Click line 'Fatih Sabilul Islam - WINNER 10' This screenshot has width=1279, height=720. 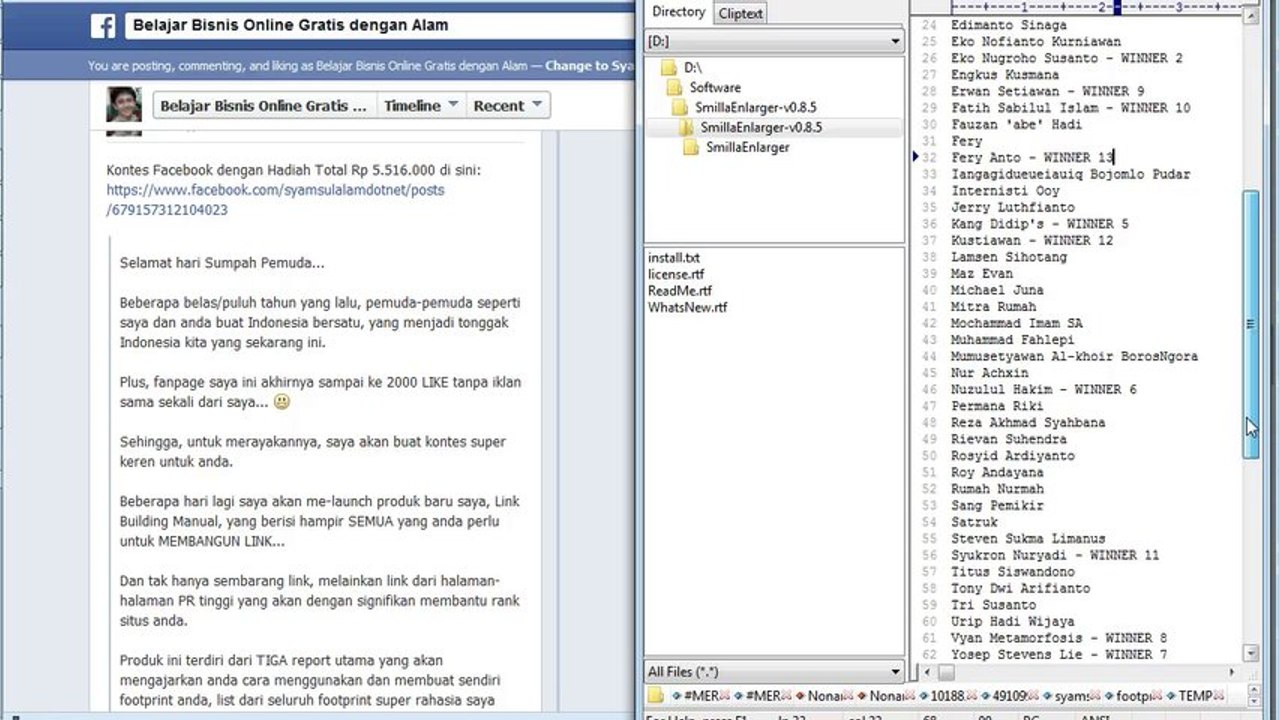(1071, 108)
